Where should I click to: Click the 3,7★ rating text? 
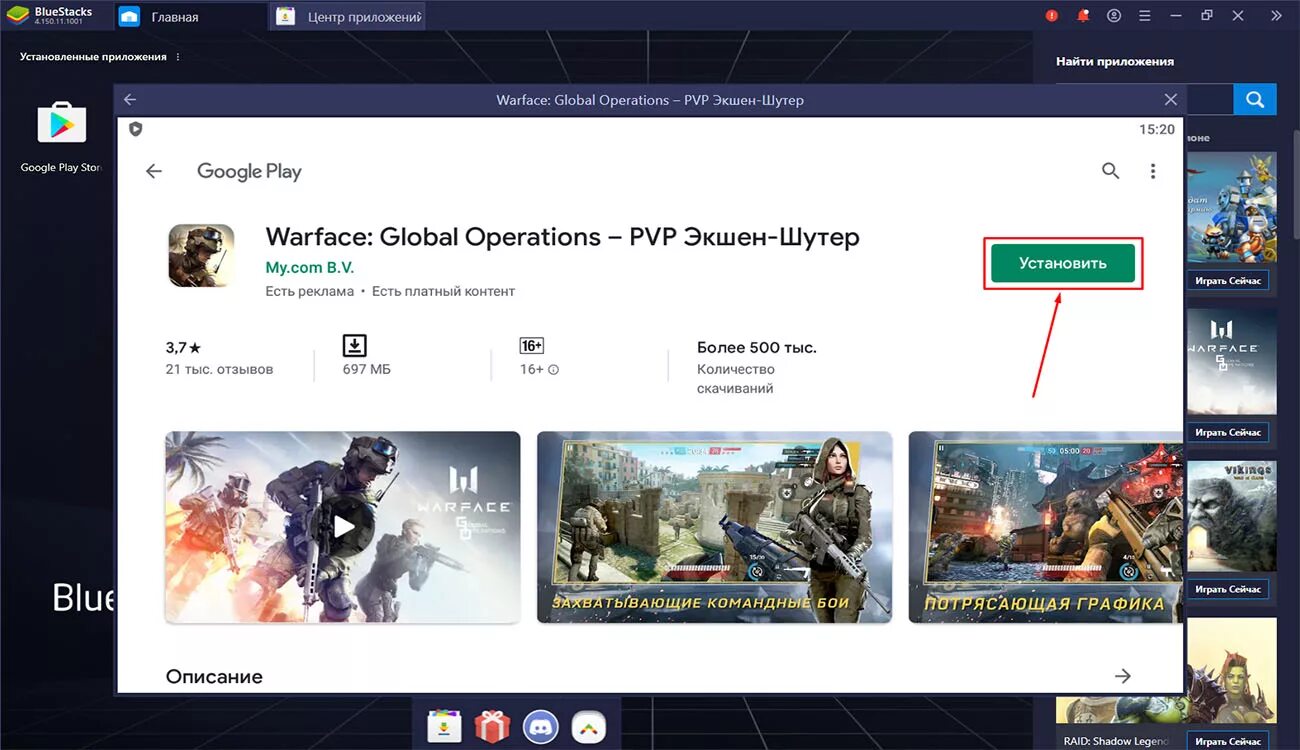[x=183, y=348]
